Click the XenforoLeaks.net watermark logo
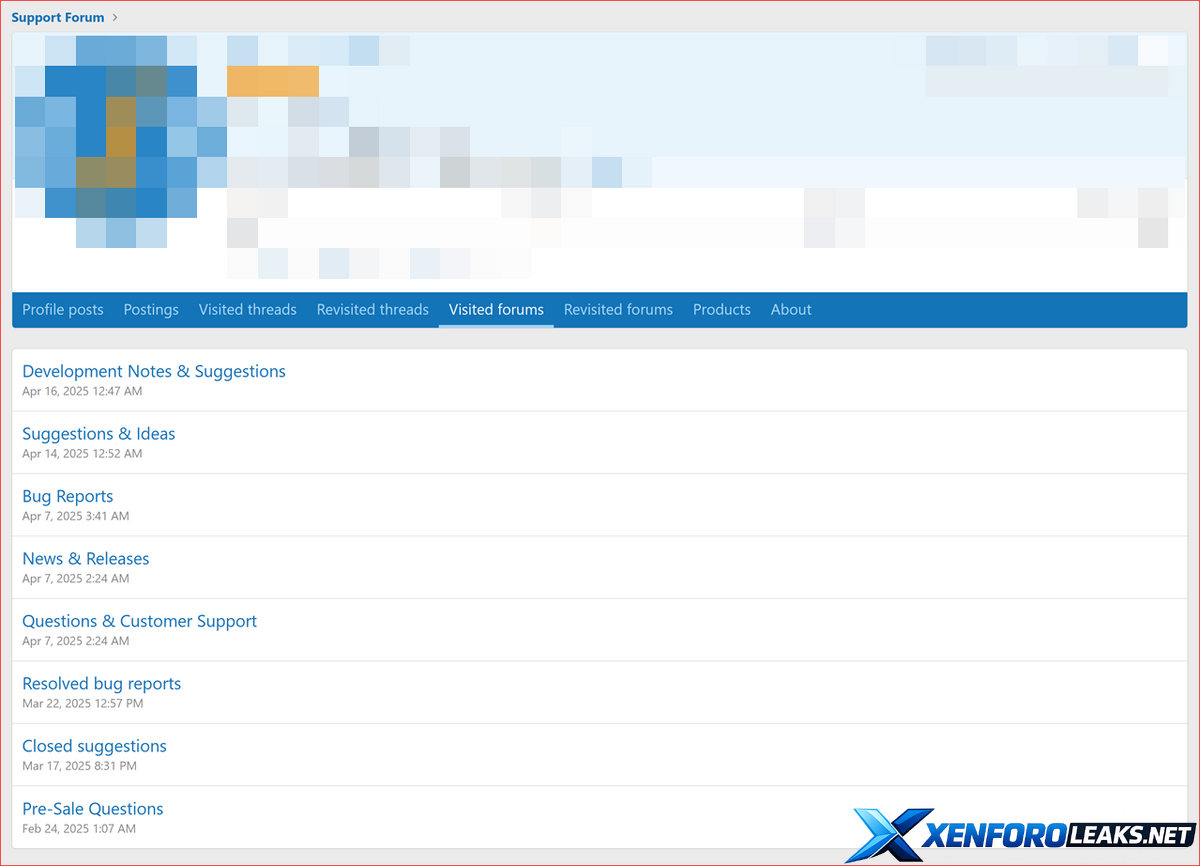Image resolution: width=1200 pixels, height=866 pixels. pyautogui.click(x=1020, y=835)
